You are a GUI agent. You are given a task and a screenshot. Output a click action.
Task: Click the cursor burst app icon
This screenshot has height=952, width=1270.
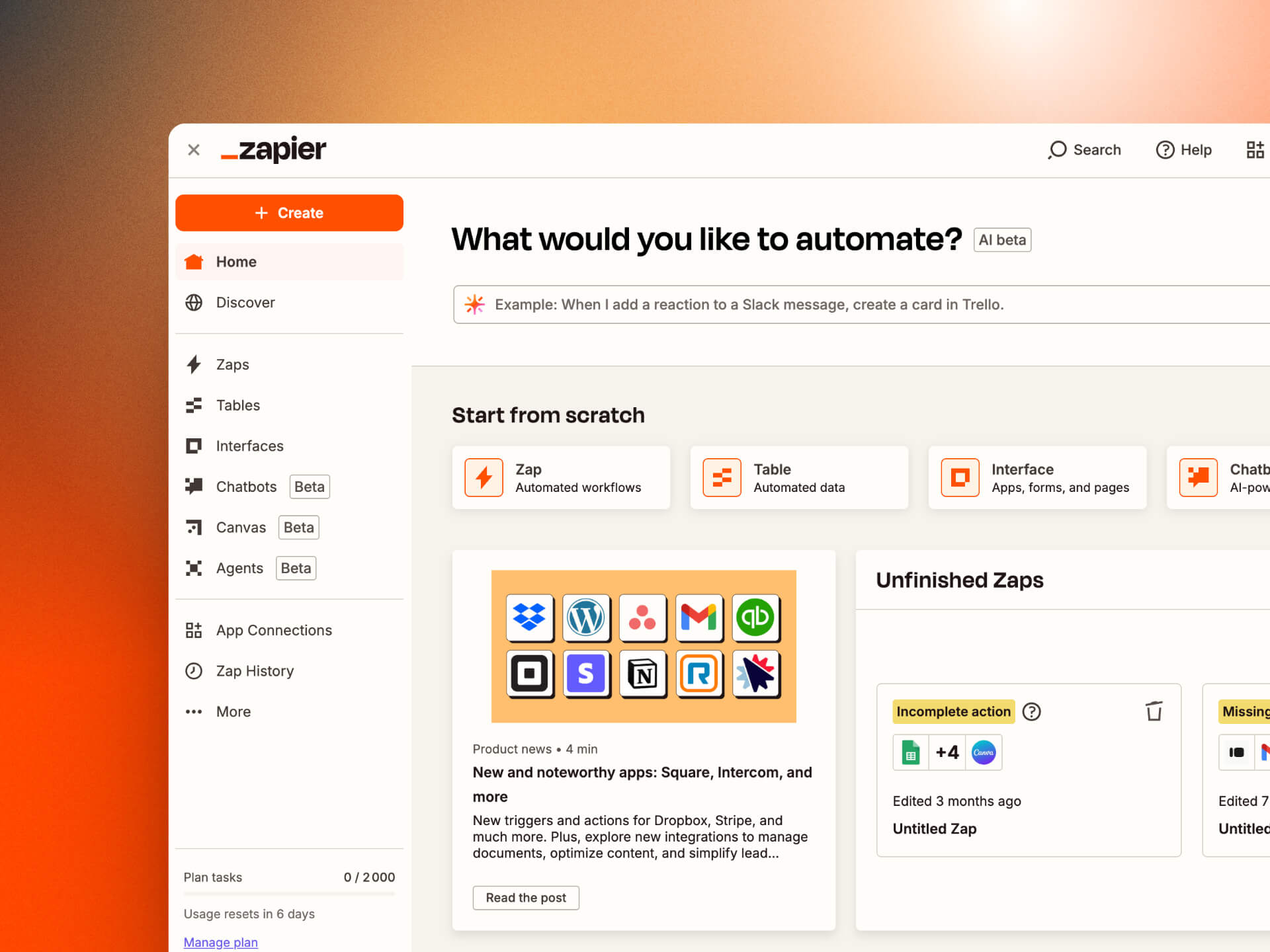coord(755,674)
